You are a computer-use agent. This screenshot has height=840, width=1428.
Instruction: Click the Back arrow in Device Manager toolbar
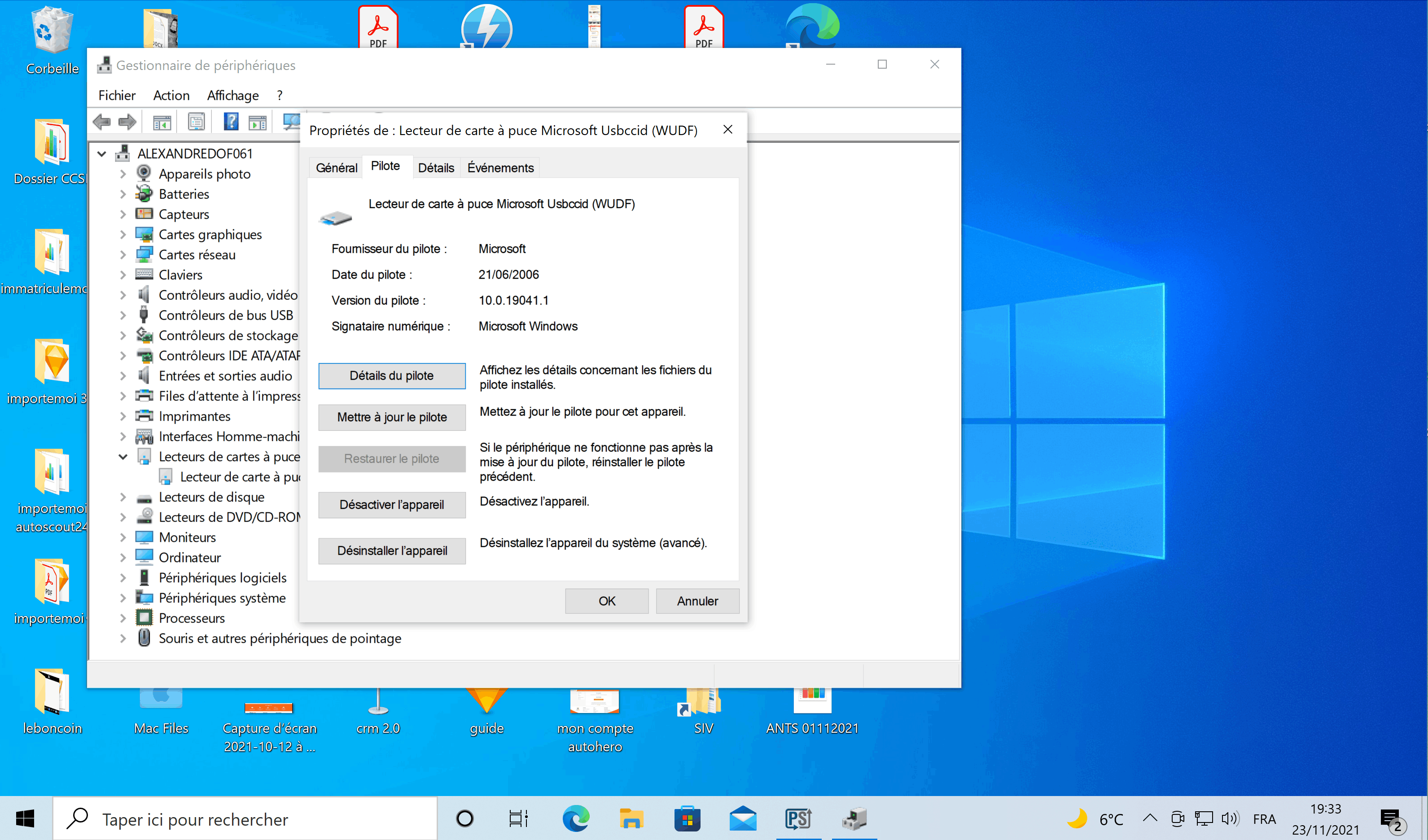pyautogui.click(x=101, y=122)
